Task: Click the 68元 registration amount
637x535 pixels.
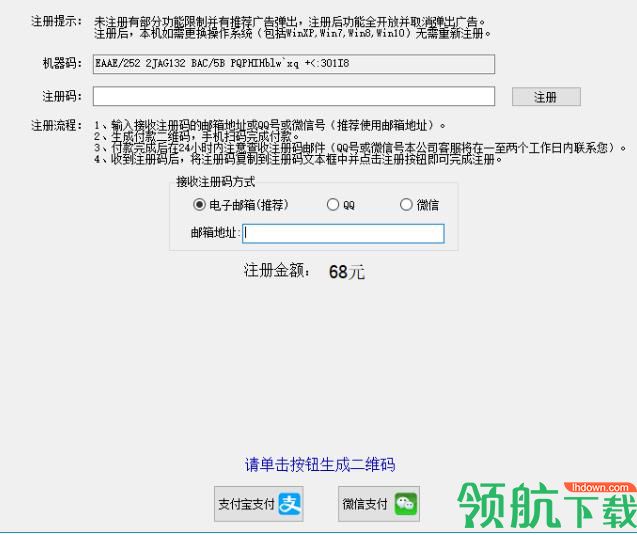Action: [x=347, y=272]
